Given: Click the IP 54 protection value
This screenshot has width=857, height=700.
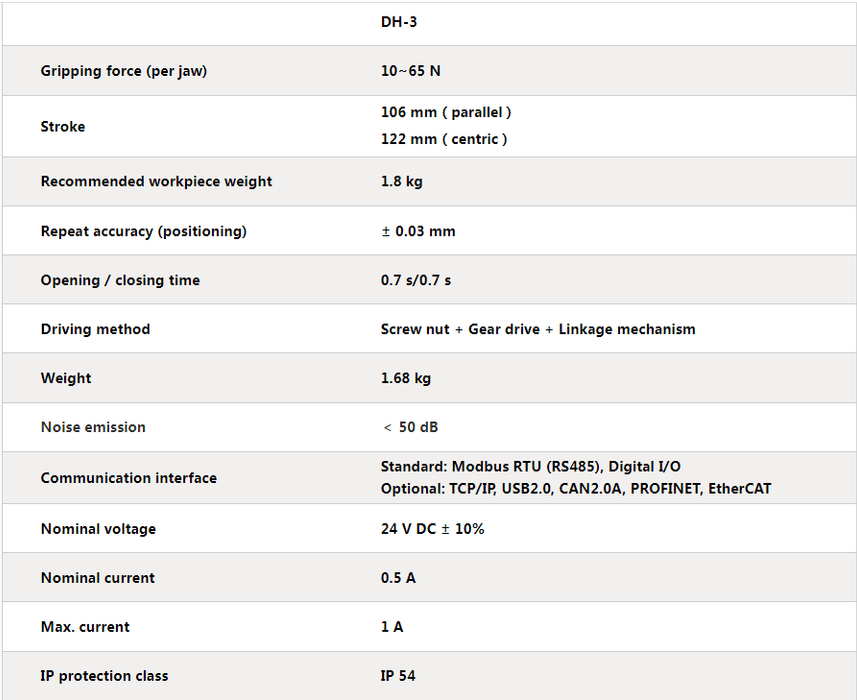Looking at the screenshot, I should [398, 676].
